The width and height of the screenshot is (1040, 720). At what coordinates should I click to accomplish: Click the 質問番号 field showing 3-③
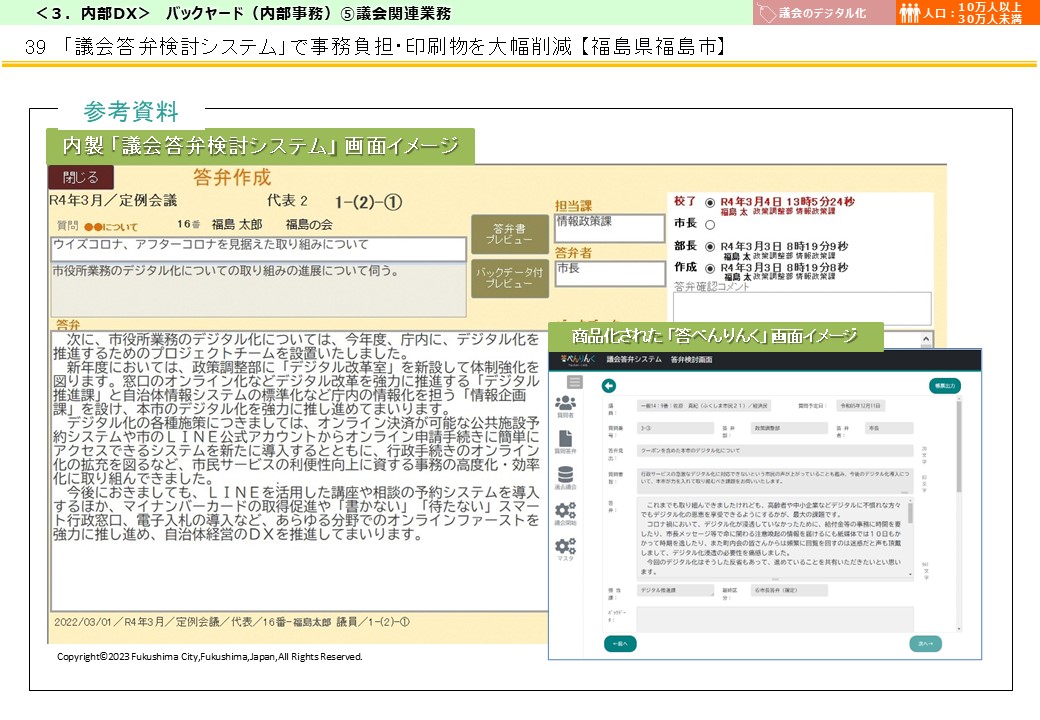(675, 428)
